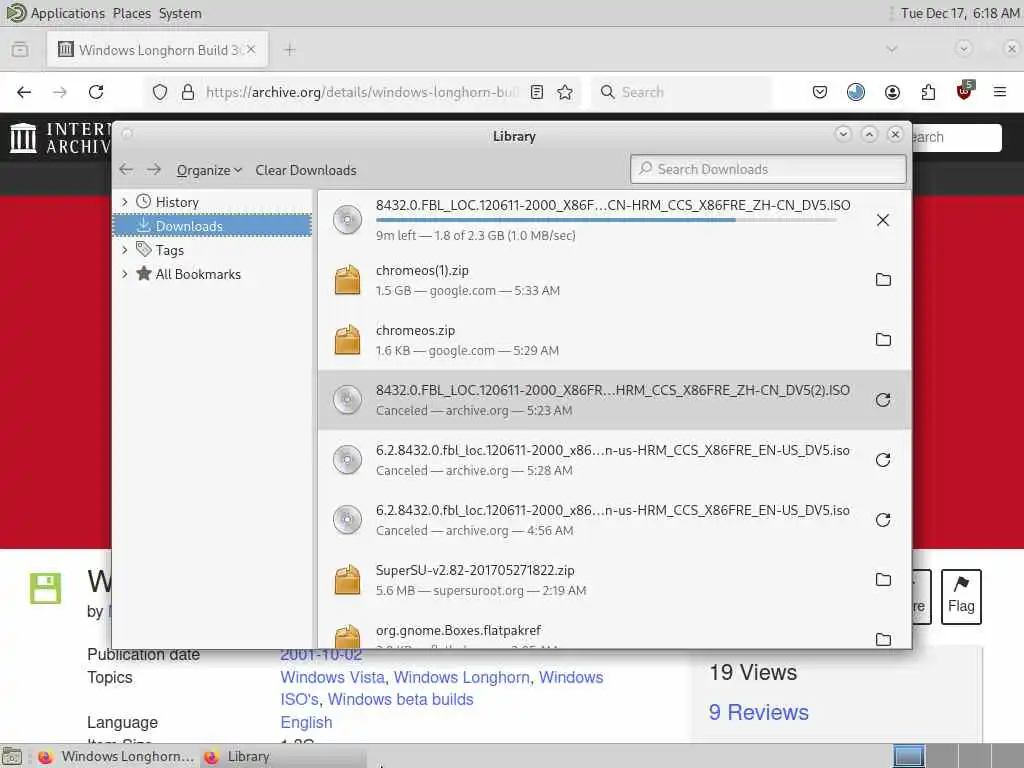Click the Library forward arrow

tap(153, 170)
